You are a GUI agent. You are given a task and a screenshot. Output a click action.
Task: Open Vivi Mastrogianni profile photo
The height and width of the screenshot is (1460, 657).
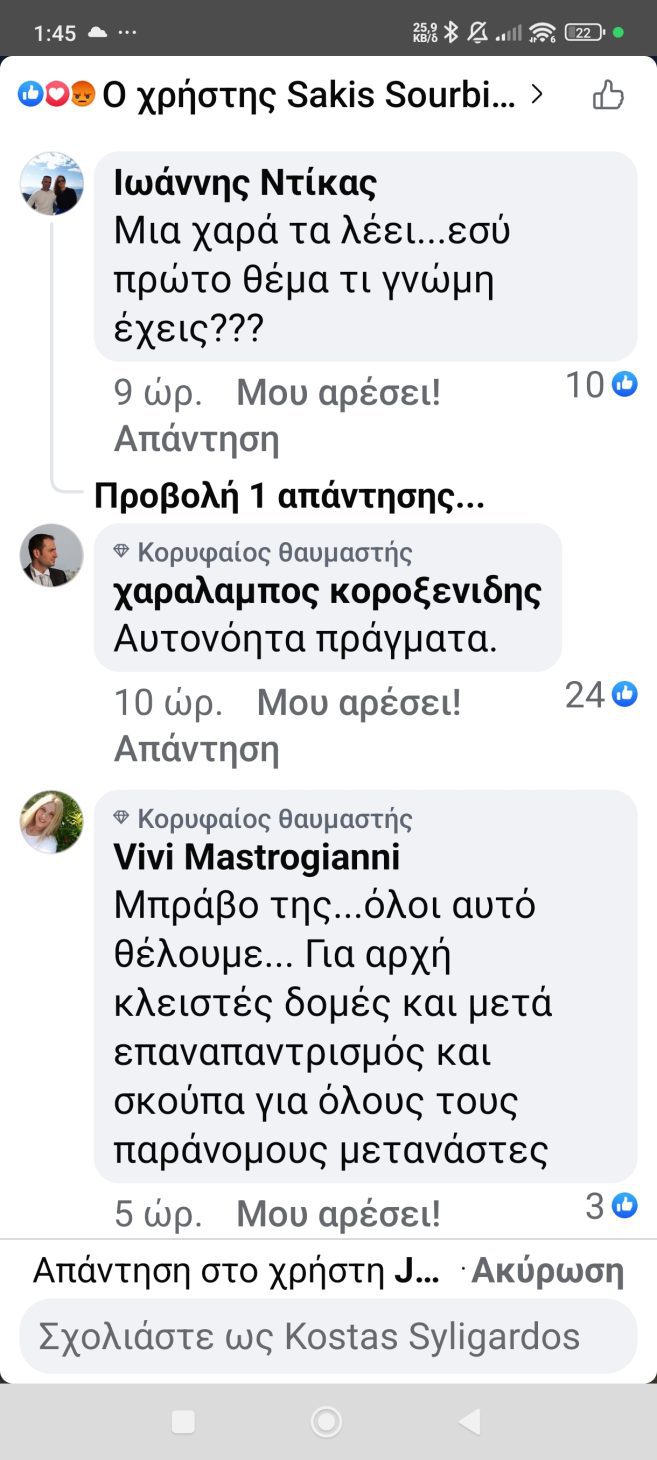tap(52, 822)
